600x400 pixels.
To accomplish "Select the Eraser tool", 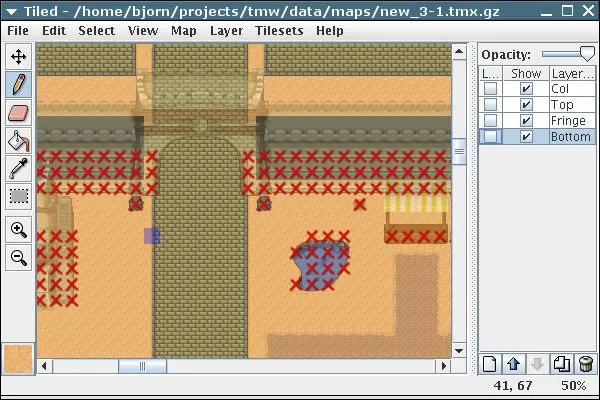I will click(18, 113).
